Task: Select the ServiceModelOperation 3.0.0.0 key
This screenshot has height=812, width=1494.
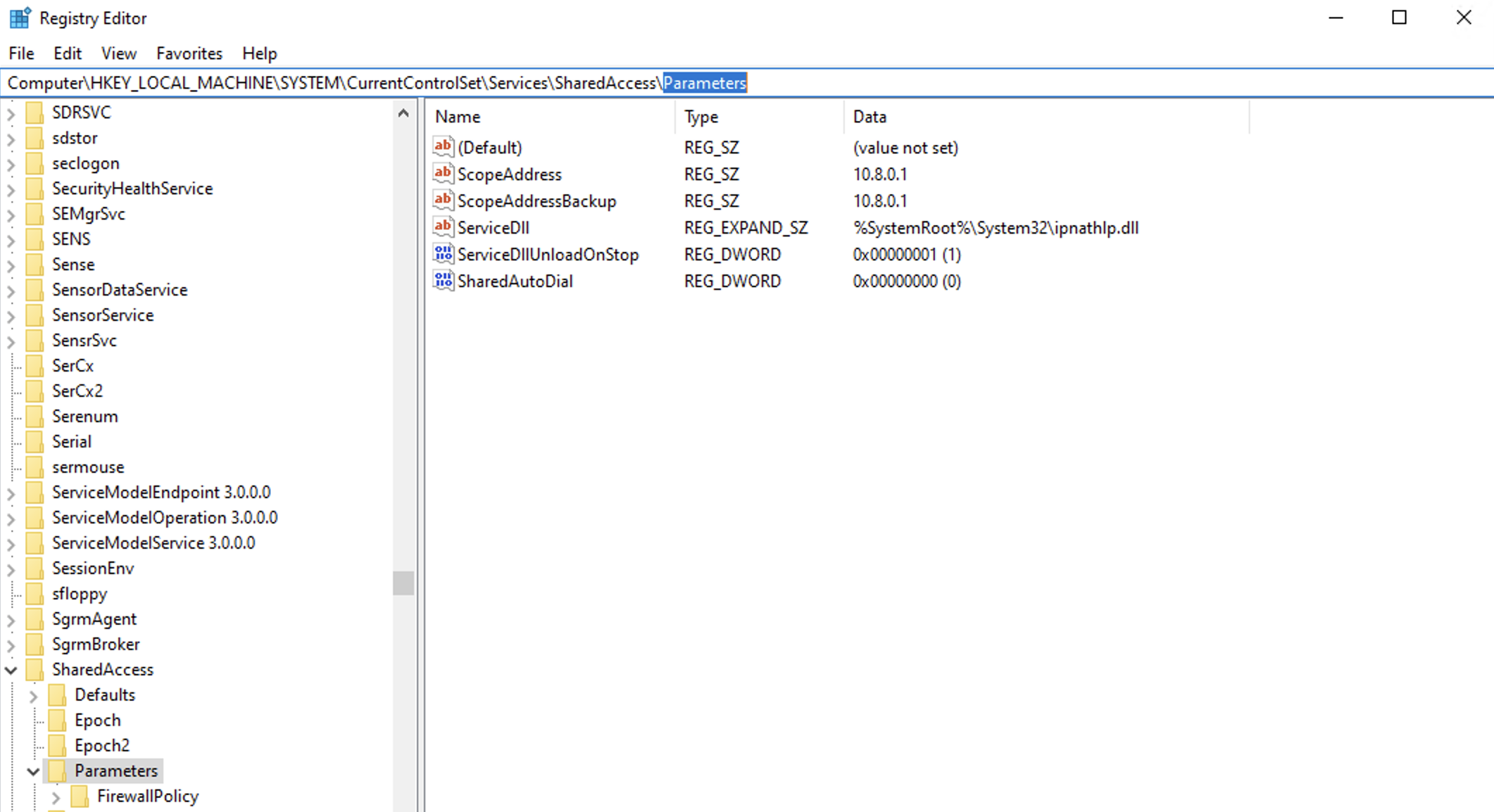Action: click(165, 518)
